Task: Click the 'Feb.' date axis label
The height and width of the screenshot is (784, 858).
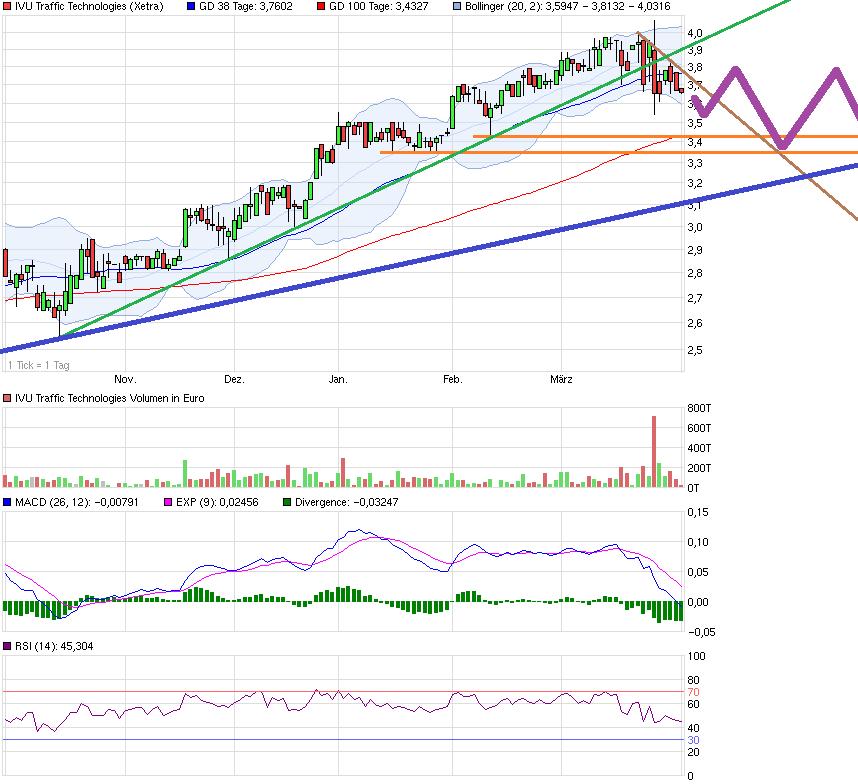Action: 453,379
